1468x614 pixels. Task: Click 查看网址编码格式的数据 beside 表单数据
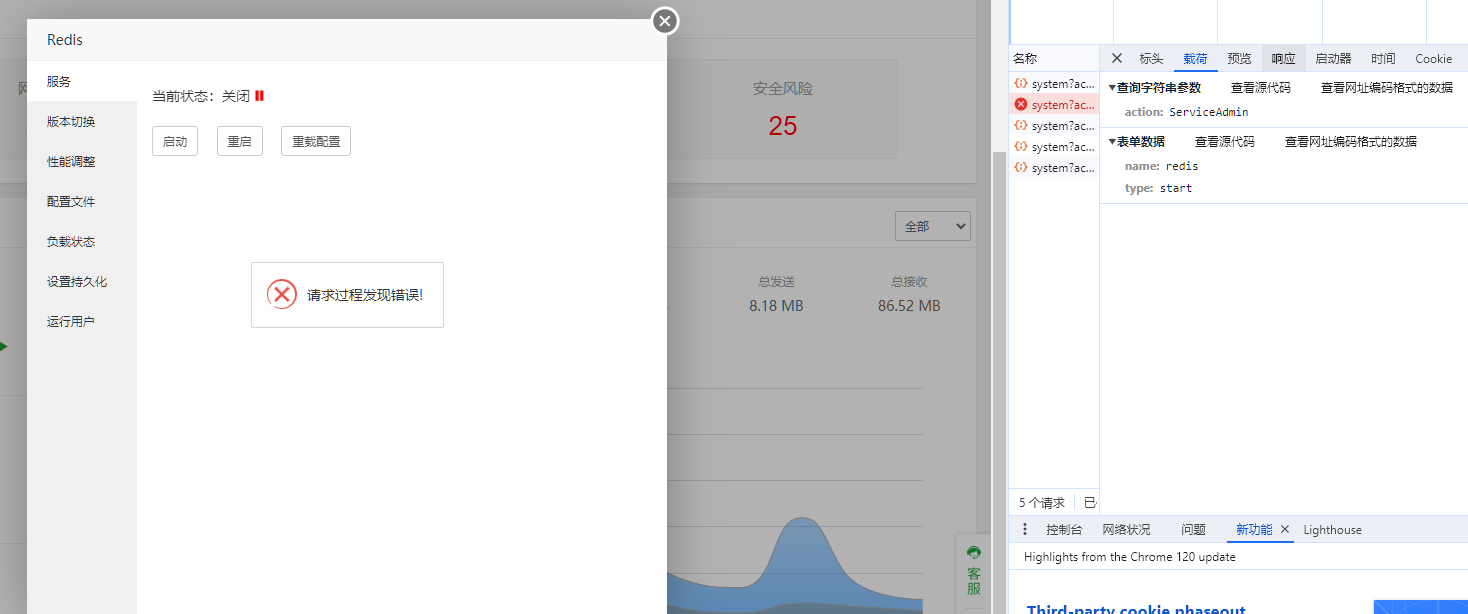pos(1350,142)
